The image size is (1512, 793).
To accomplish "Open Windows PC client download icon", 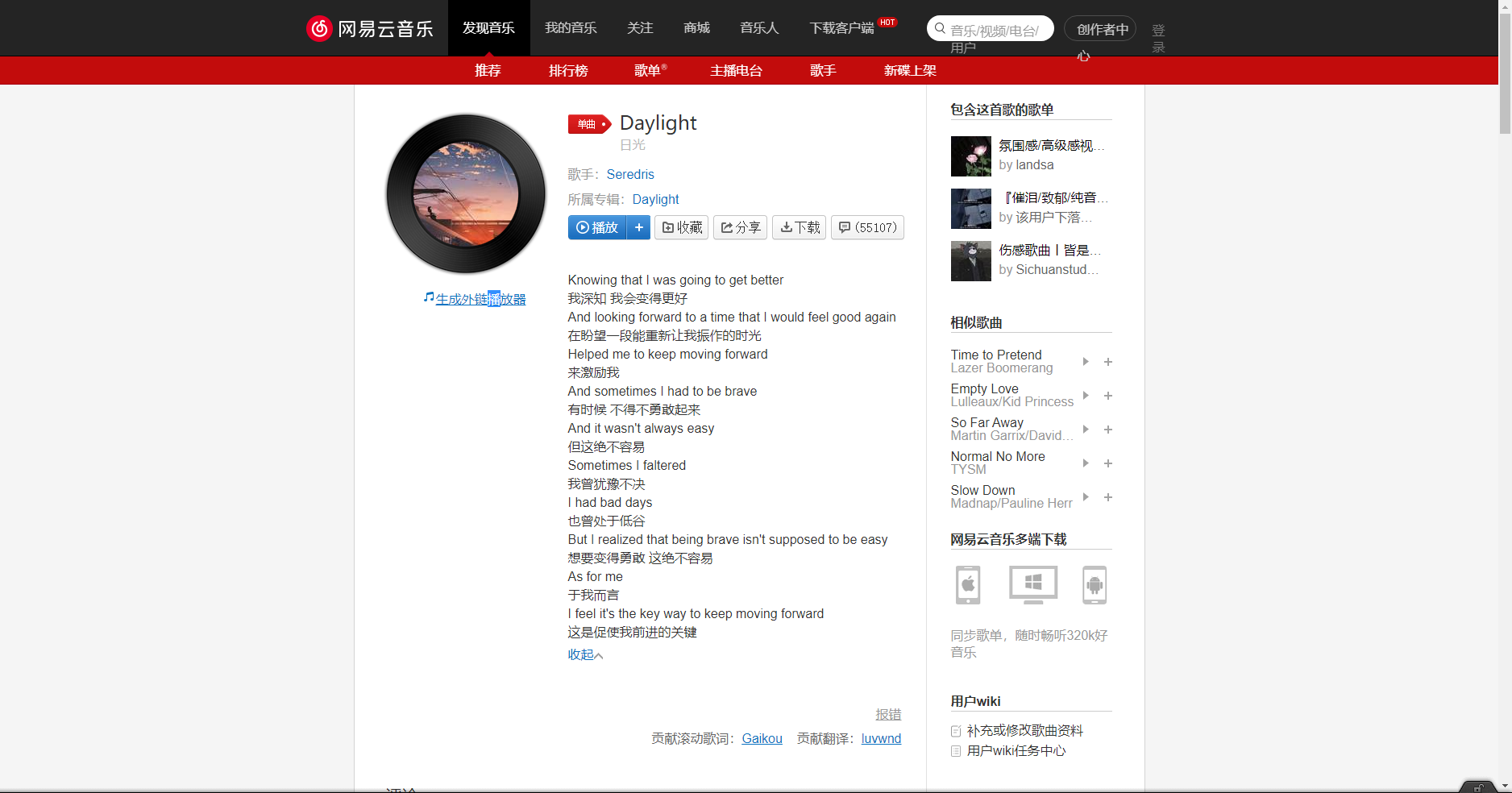I will click(1033, 585).
